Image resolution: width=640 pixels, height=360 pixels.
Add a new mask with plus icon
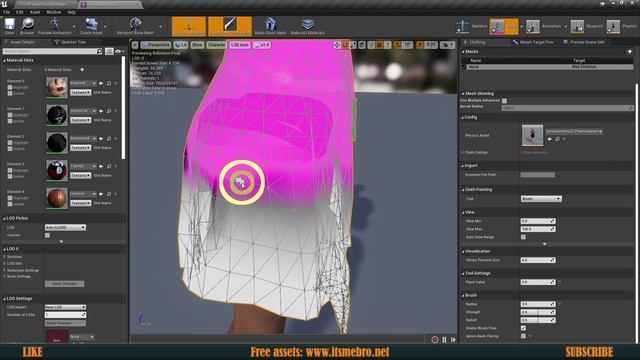(x=629, y=51)
